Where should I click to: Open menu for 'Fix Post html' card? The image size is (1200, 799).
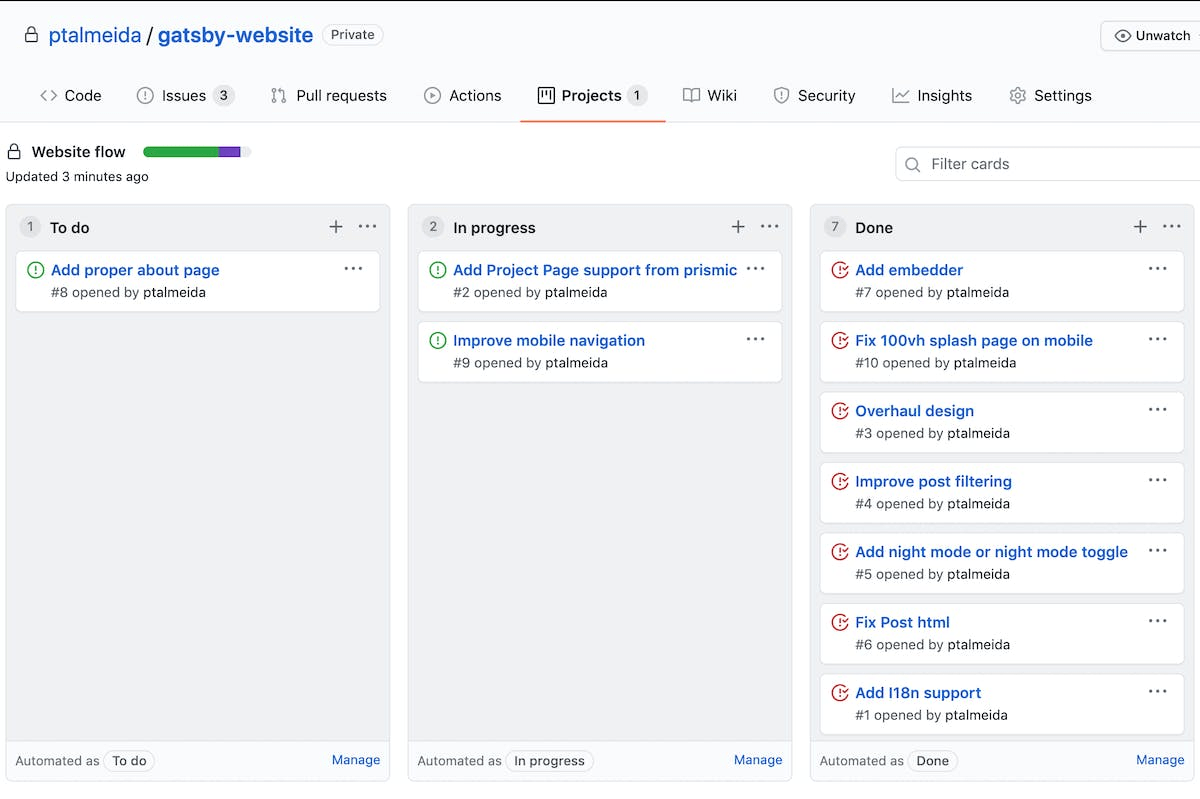(1157, 621)
